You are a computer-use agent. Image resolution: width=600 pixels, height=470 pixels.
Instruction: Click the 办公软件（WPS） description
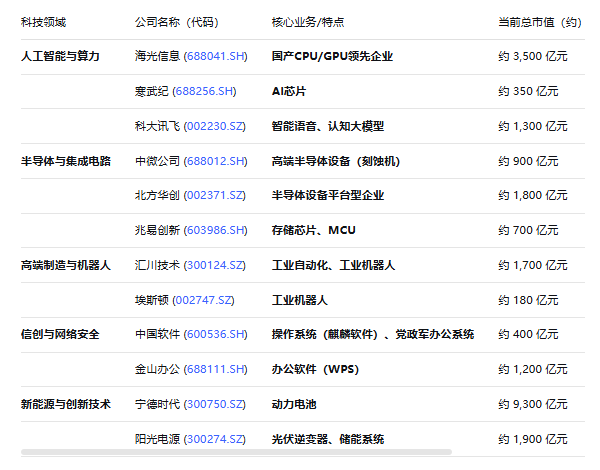[315, 369]
